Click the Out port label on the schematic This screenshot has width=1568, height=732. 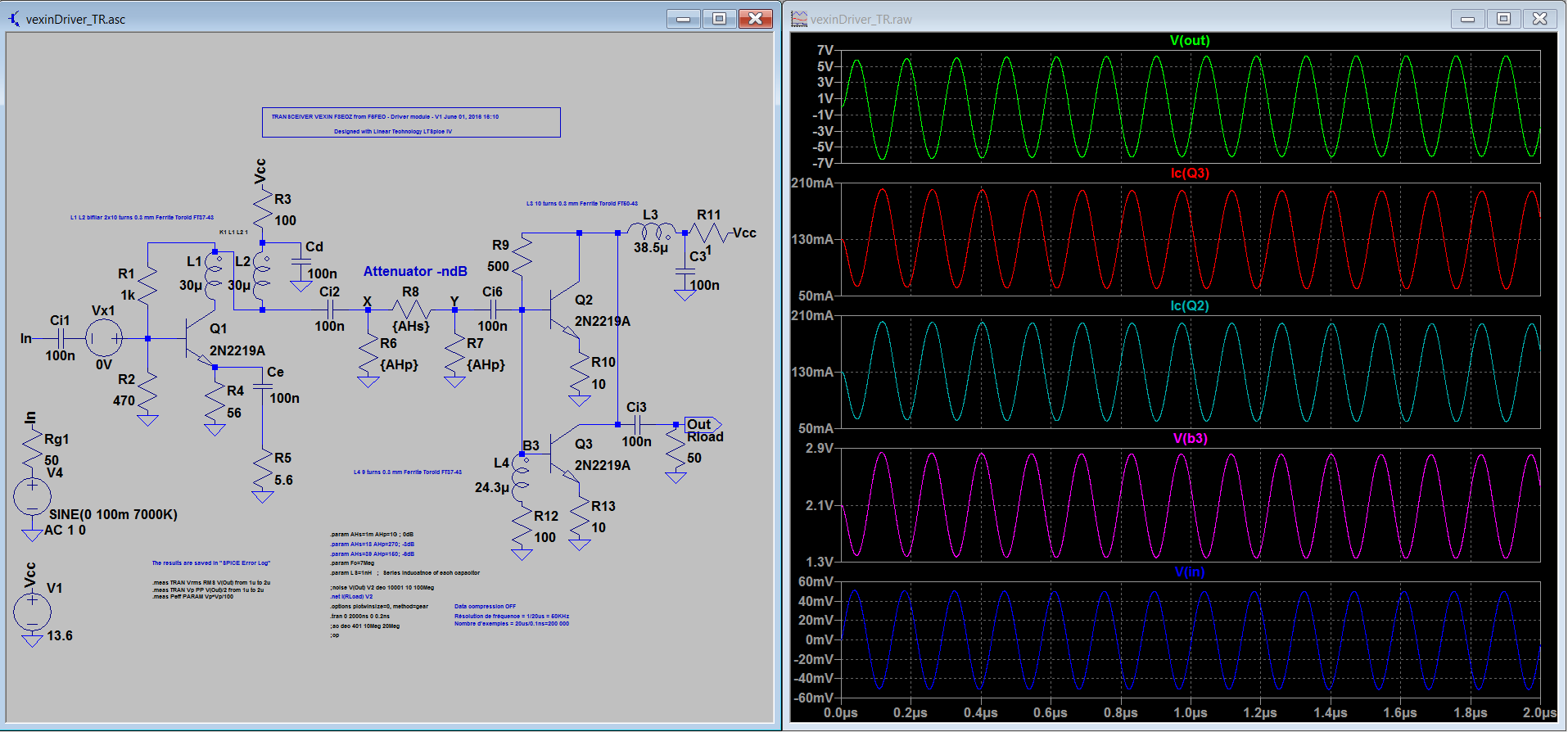701,424
